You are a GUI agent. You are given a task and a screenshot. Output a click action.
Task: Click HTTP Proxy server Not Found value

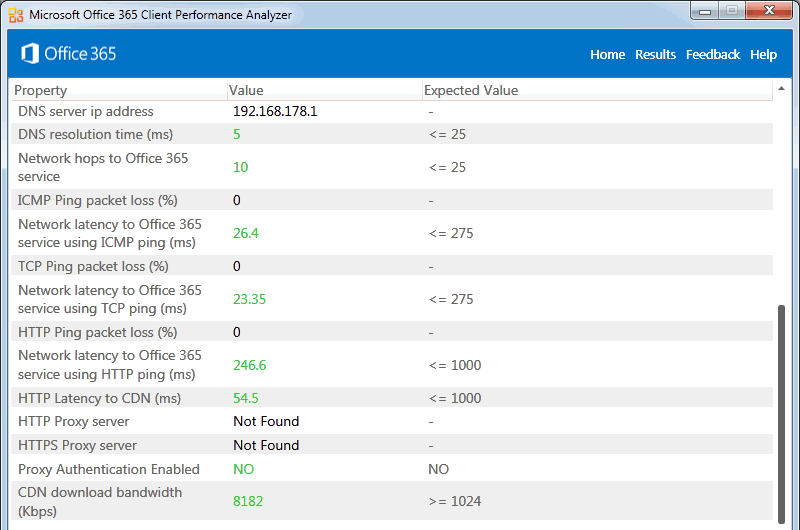click(x=266, y=421)
